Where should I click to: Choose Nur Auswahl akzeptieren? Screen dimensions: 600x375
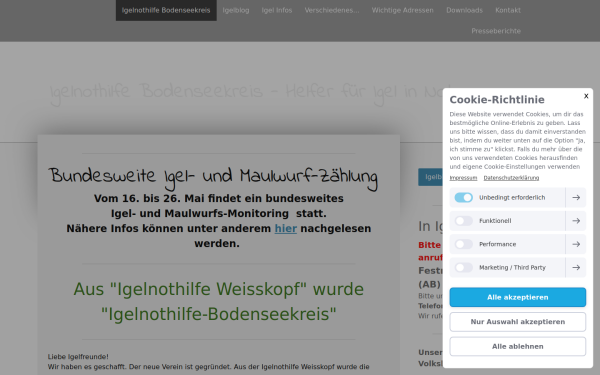(517, 322)
